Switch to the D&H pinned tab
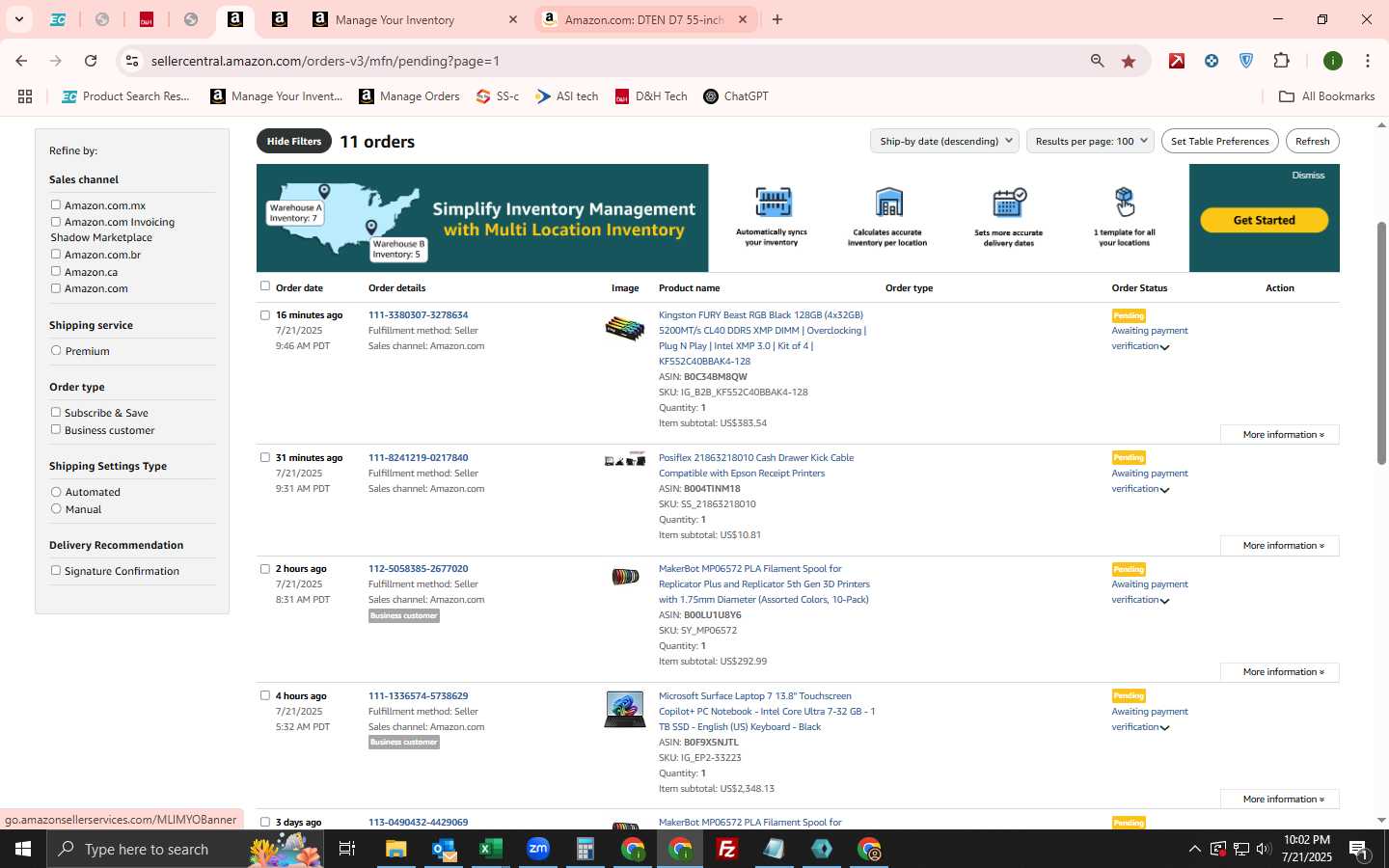This screenshot has height=868, width=1389. [x=147, y=19]
